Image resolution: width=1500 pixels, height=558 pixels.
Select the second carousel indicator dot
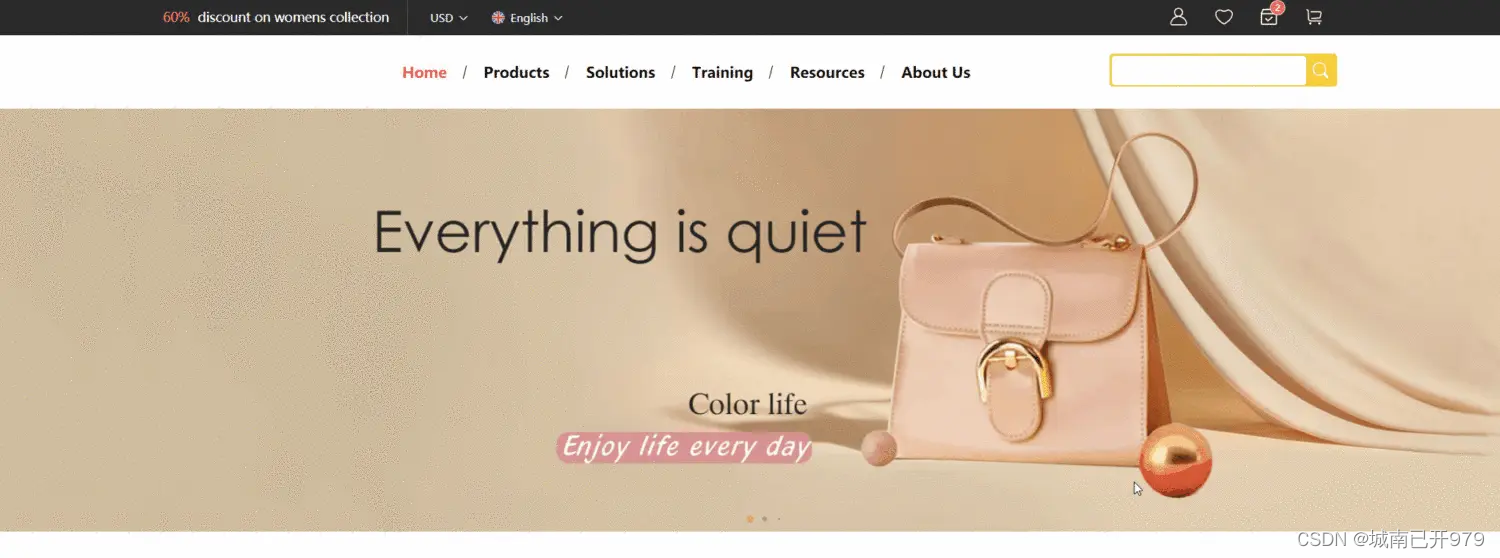(764, 519)
